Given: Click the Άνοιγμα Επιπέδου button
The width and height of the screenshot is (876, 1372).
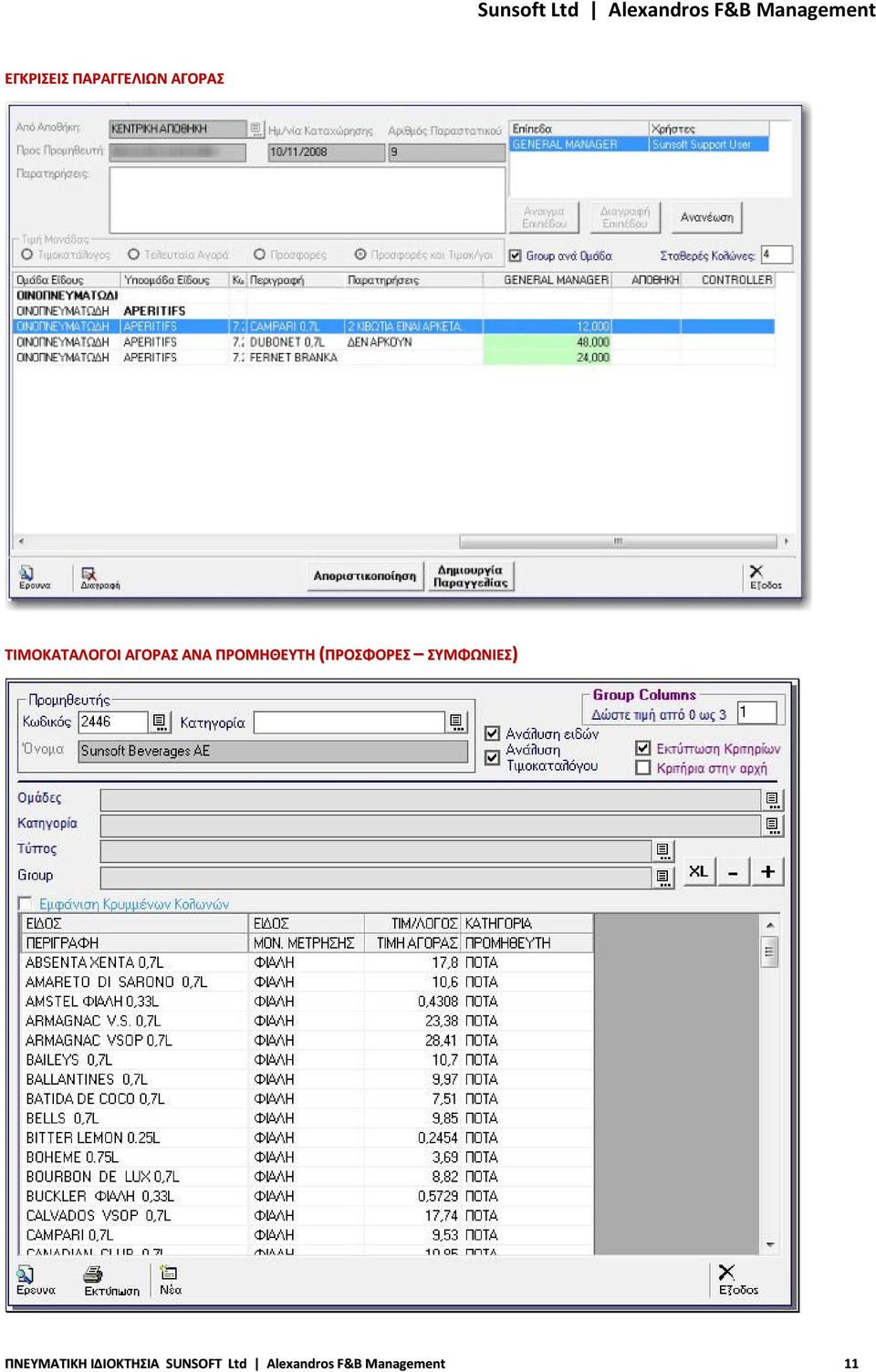Looking at the screenshot, I should tap(545, 218).
